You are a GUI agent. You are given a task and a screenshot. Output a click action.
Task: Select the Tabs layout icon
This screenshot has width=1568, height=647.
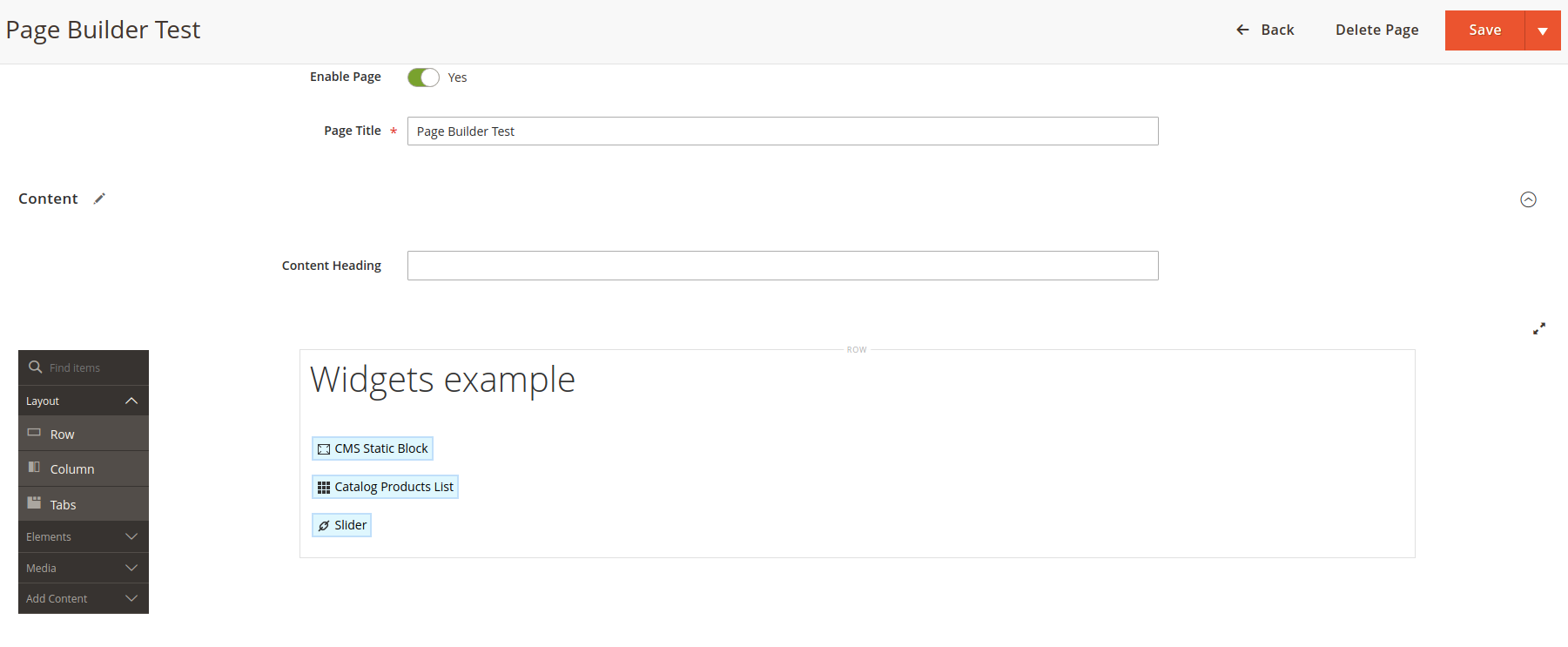pyautogui.click(x=34, y=502)
